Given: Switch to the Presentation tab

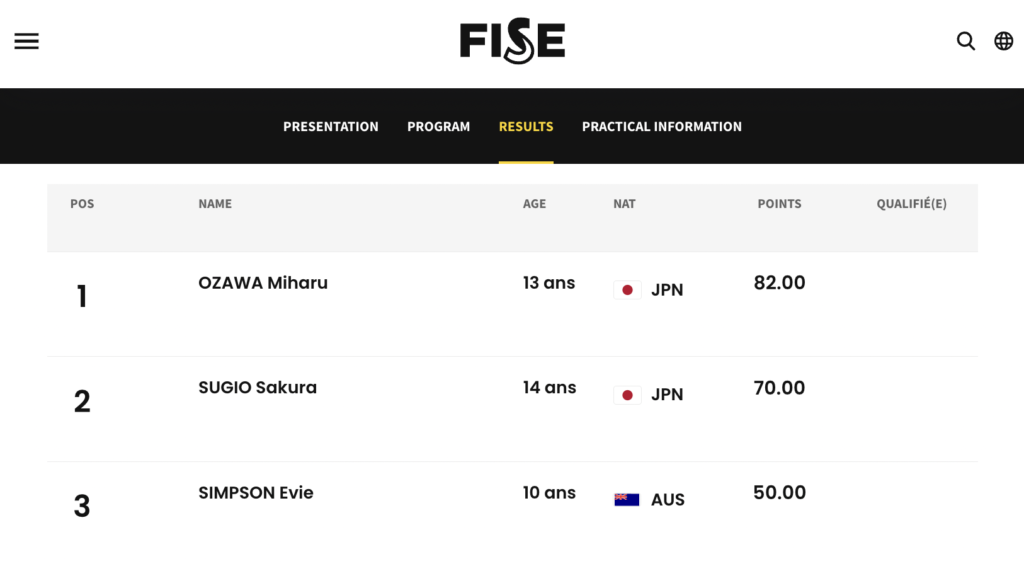Looking at the screenshot, I should click(330, 127).
